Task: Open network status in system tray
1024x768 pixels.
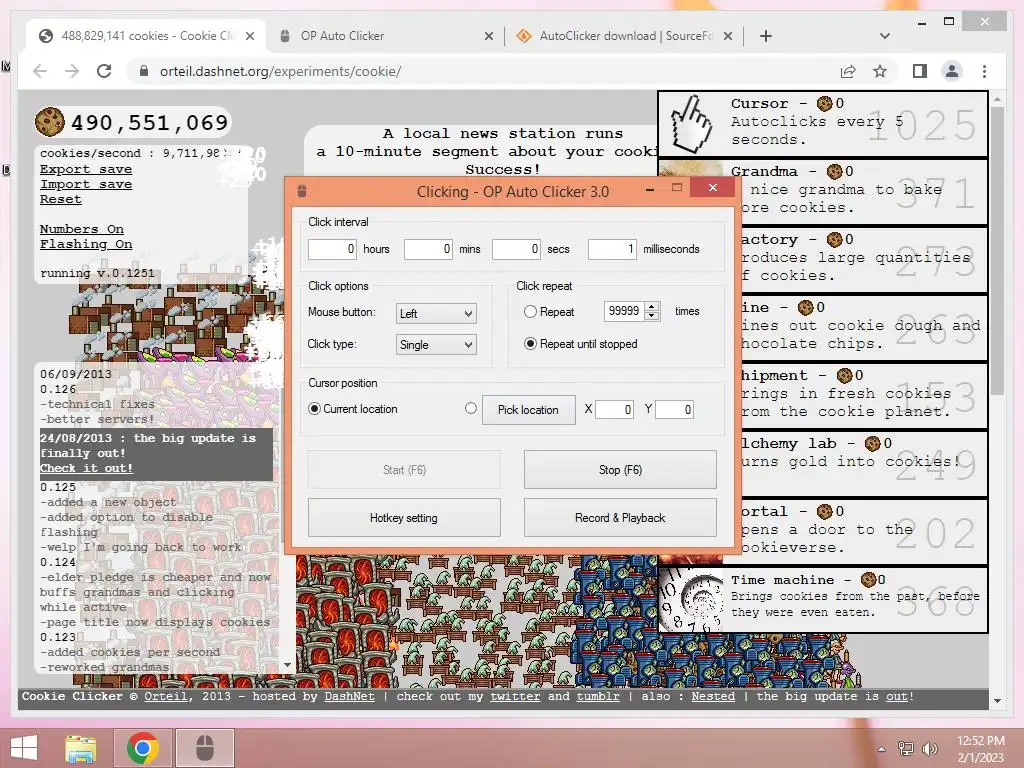Action: point(906,749)
